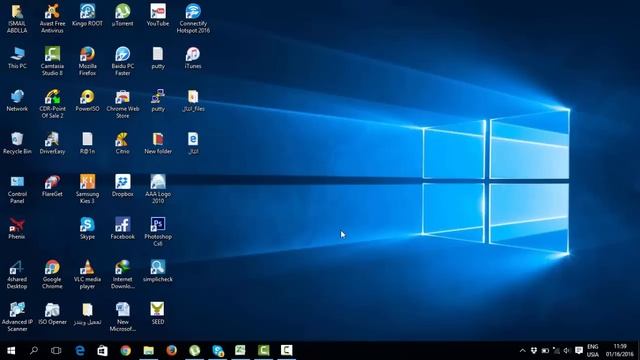Viewport: 640px width, 360px height.
Task: Select the ISO Opener desktop icon
Action: [x=52, y=314]
